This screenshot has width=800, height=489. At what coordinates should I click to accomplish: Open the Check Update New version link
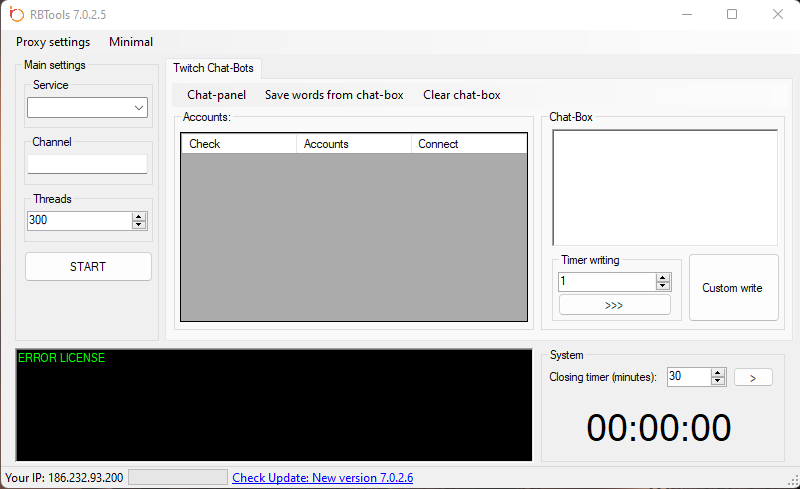coord(323,478)
